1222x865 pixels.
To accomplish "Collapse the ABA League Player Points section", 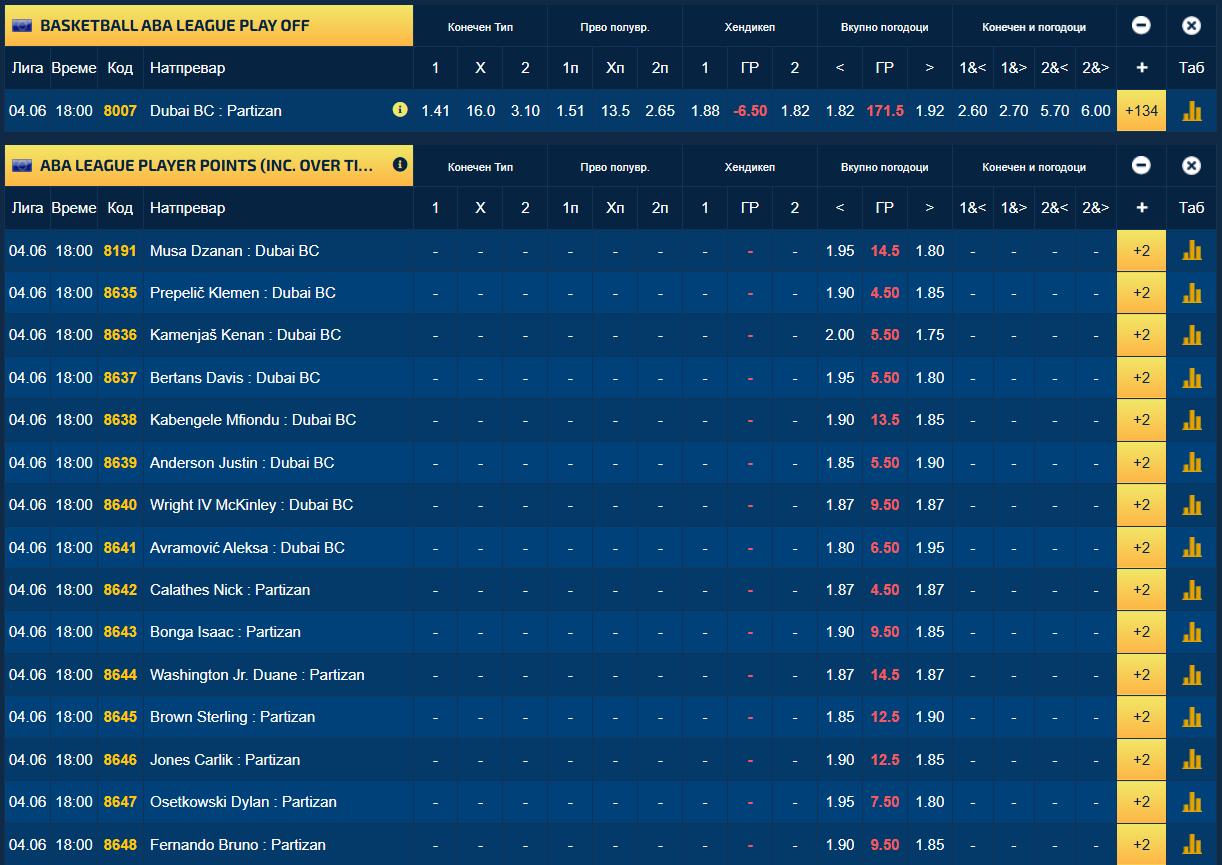I will tap(1141, 166).
